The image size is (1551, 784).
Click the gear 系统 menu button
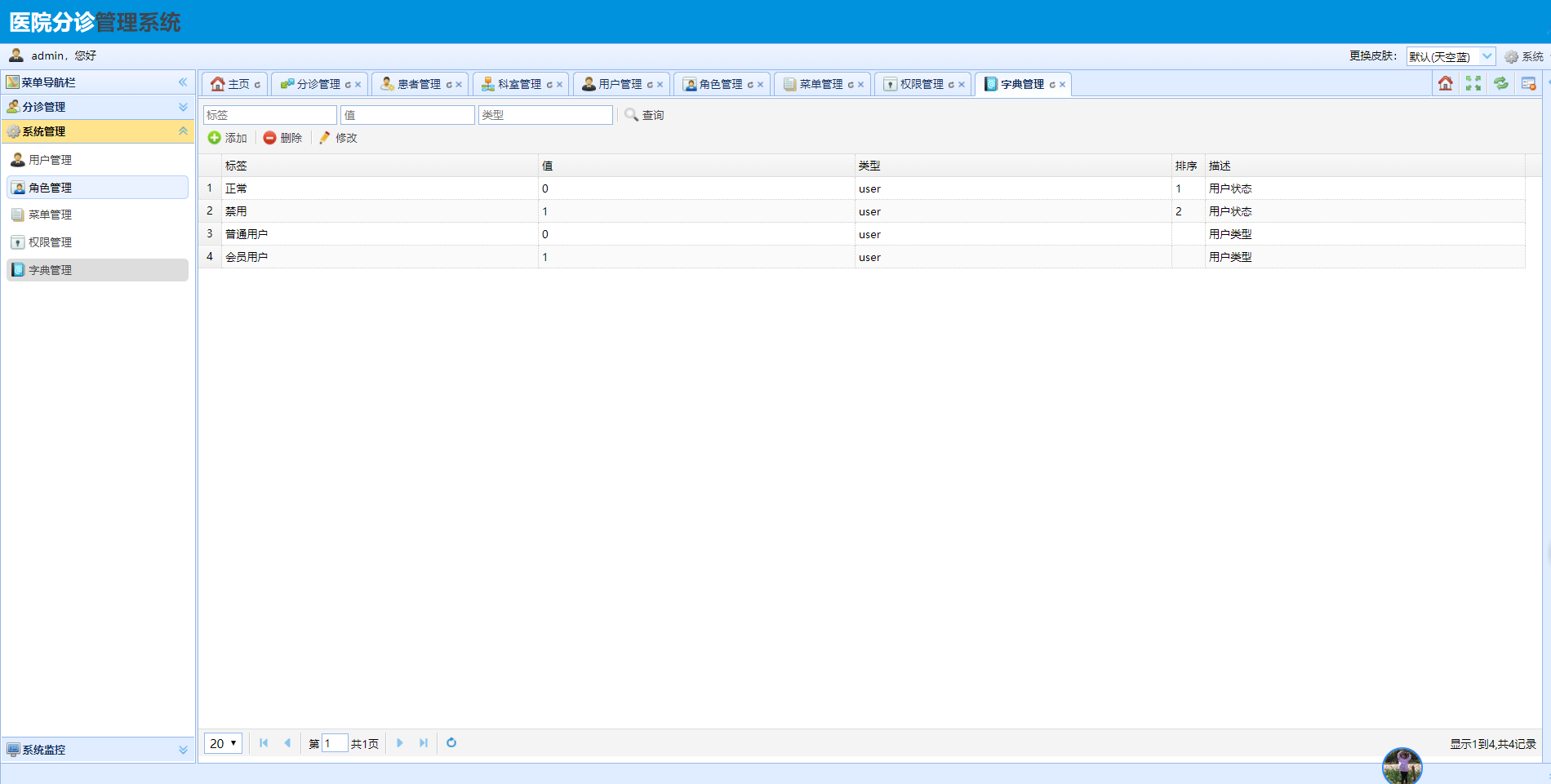point(1524,56)
